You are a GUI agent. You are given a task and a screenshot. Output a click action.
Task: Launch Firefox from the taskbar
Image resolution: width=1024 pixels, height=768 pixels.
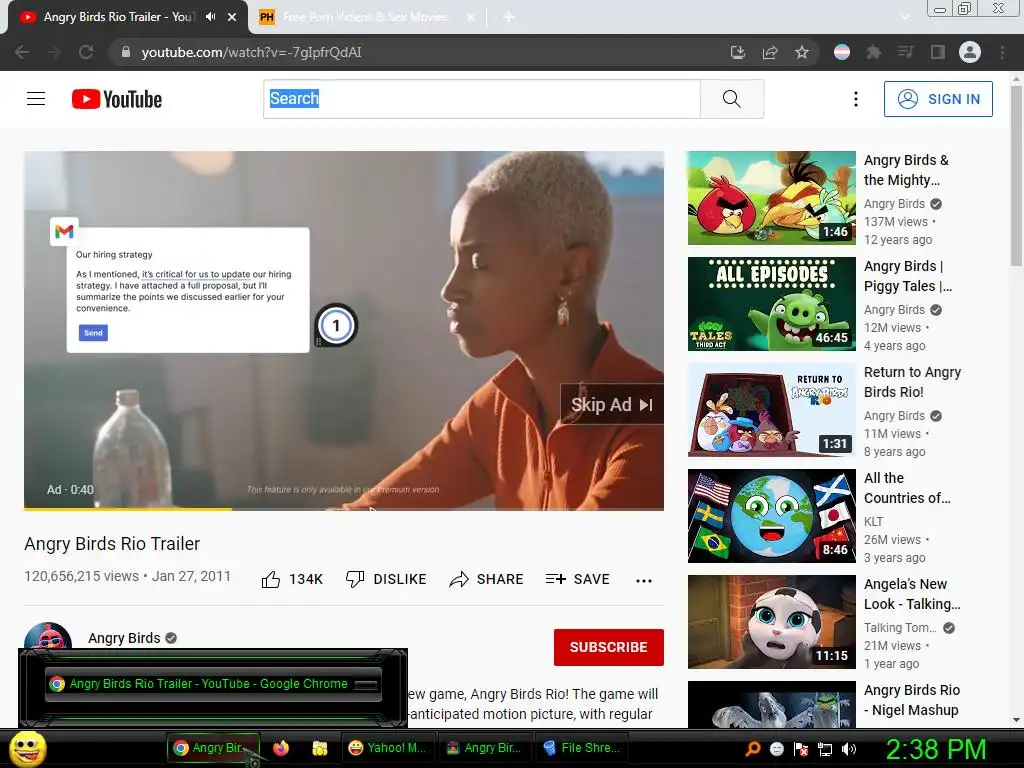[x=281, y=748]
